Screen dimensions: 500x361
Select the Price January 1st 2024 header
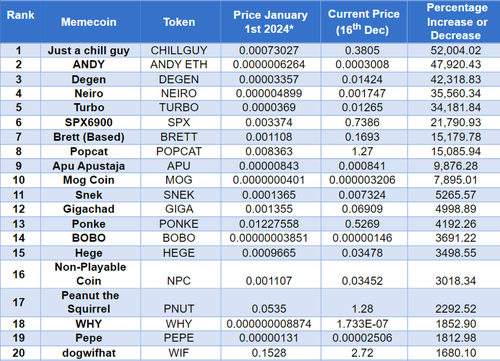[x=270, y=22]
